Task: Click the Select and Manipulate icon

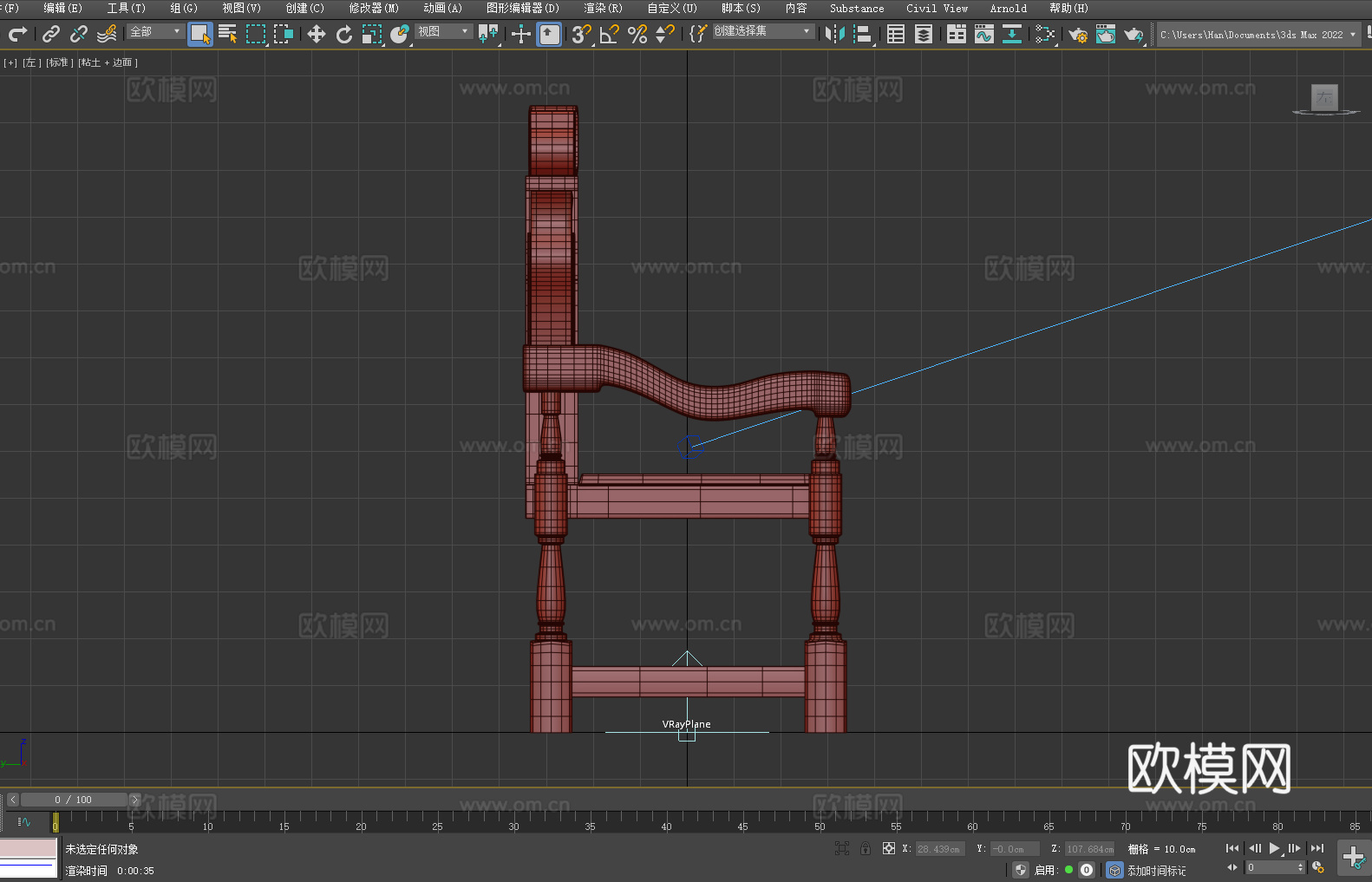Action: [x=521, y=34]
